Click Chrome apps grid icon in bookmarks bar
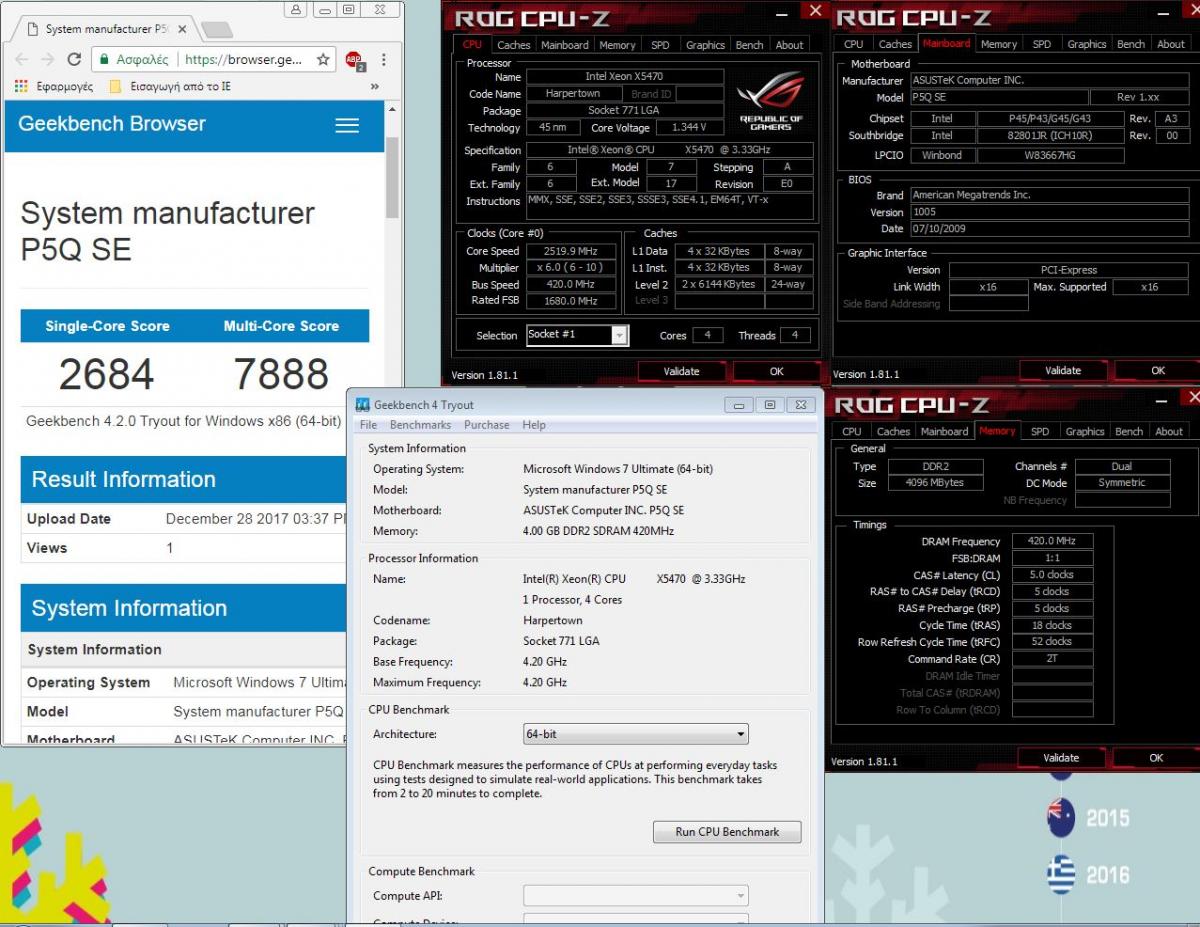The image size is (1200, 927). pyautogui.click(x=21, y=86)
